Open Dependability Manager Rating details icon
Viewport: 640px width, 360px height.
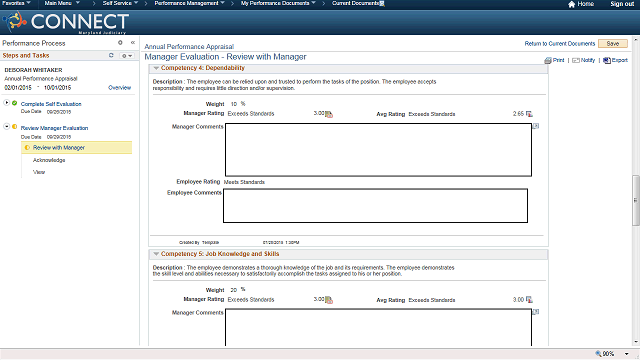329,114
